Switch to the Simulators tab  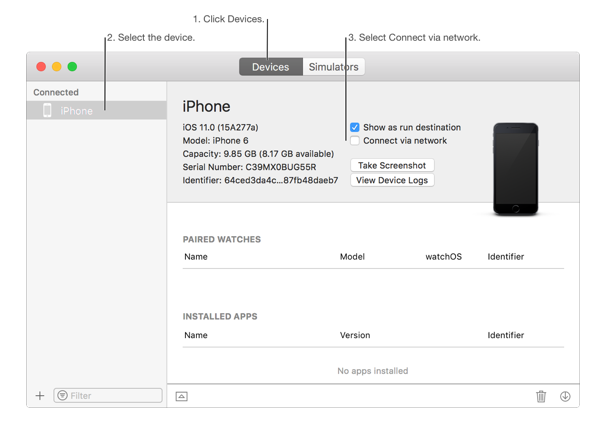(333, 67)
